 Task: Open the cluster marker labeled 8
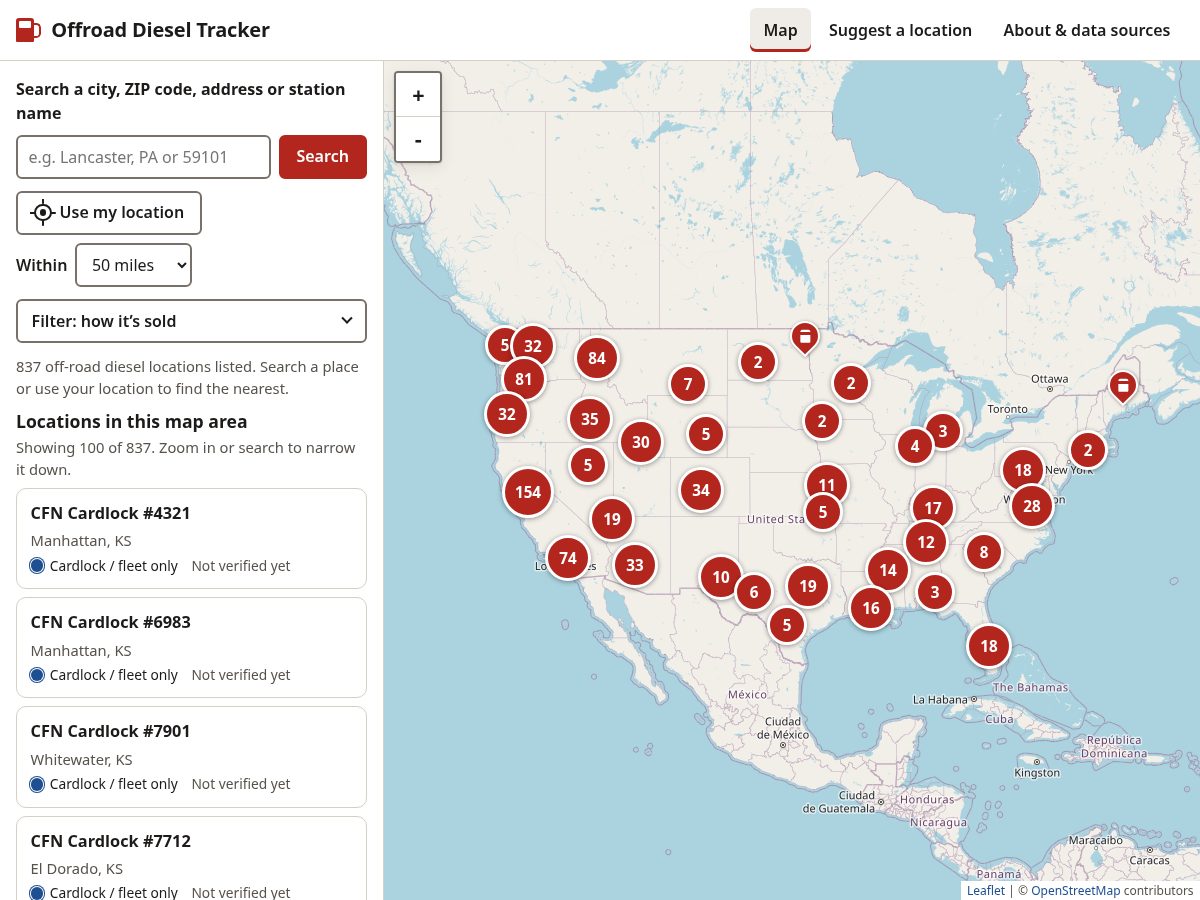click(x=984, y=552)
